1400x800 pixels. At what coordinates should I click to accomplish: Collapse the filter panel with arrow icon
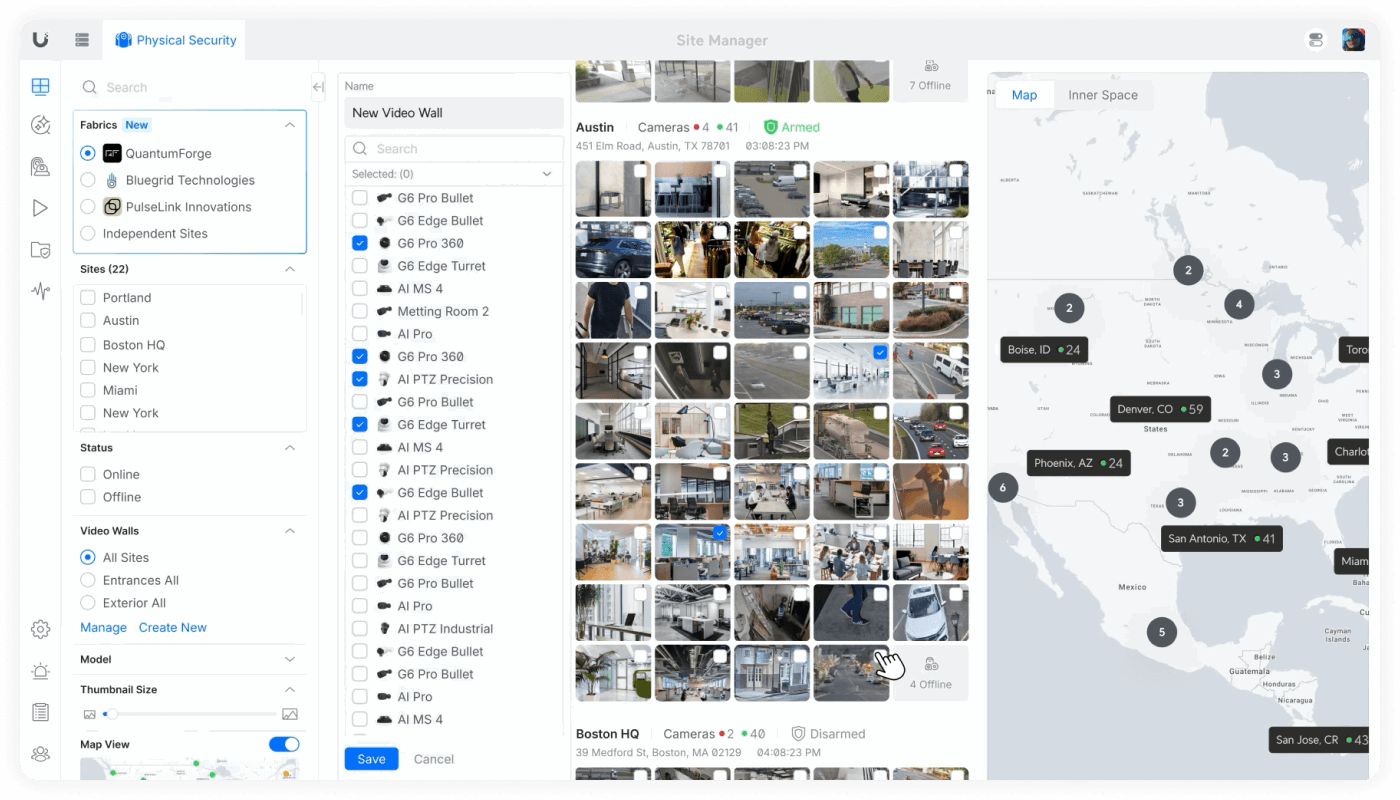(x=318, y=87)
